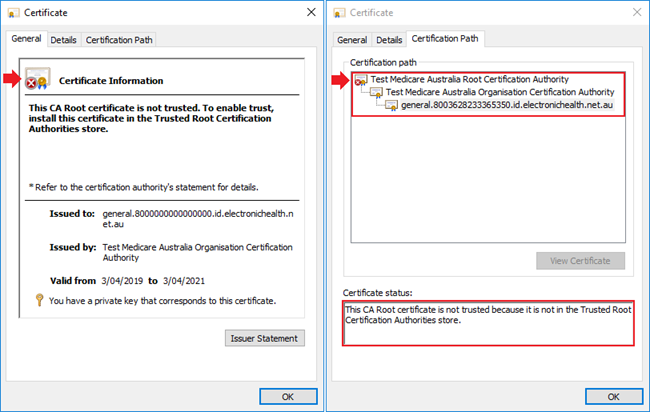Select the General tab in right Certificate window
This screenshot has height=412, width=650.
coord(352,40)
